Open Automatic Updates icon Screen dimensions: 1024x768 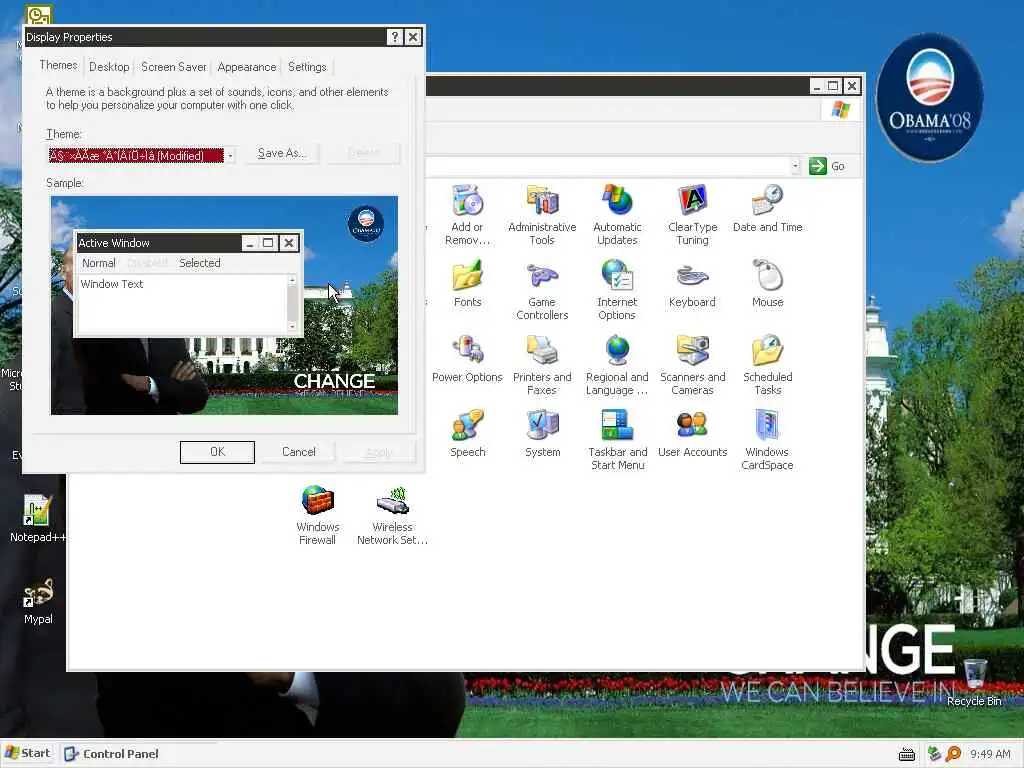[x=617, y=215]
